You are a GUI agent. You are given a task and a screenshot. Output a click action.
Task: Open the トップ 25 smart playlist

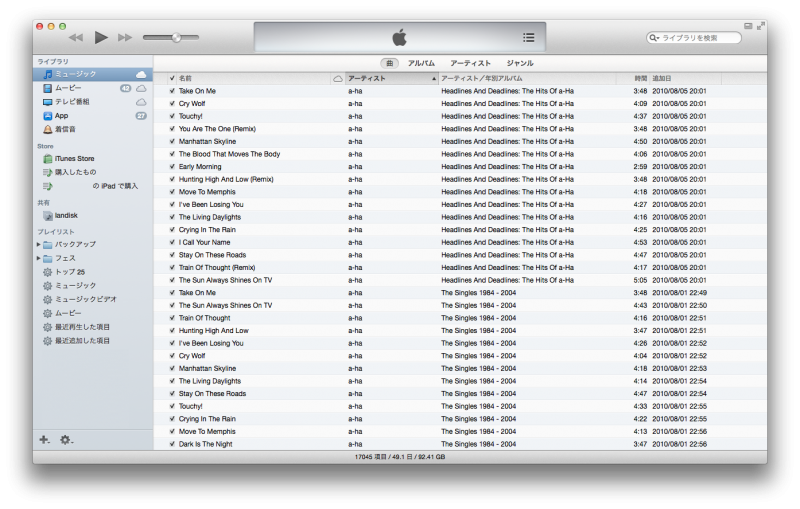pos(70,272)
